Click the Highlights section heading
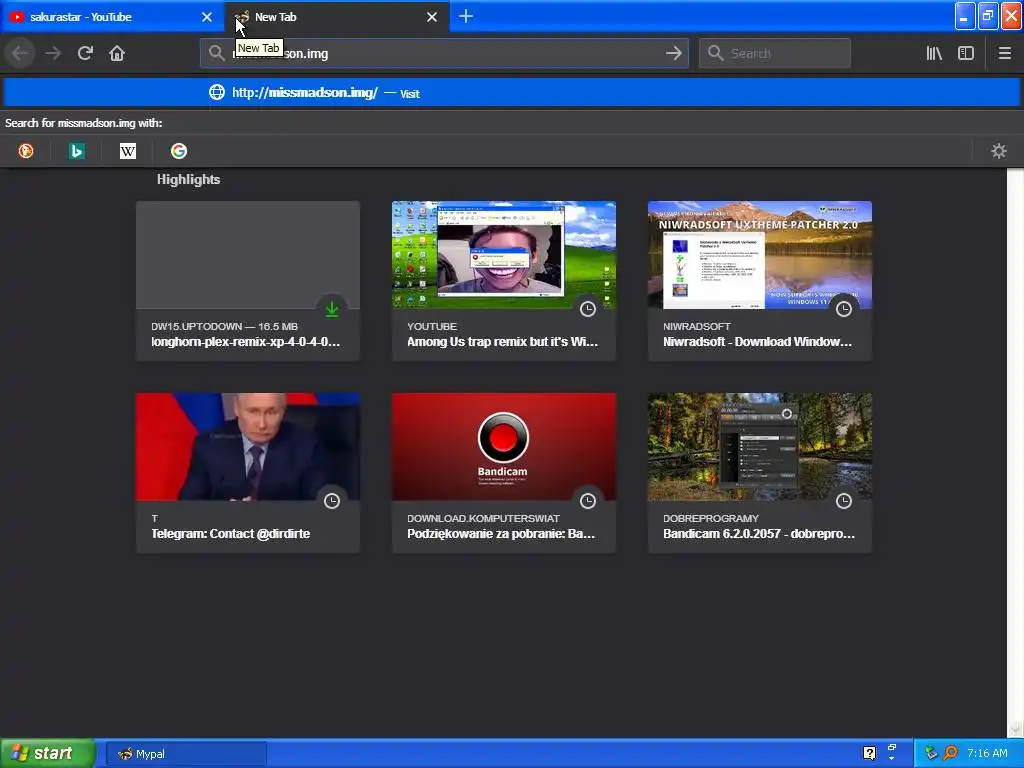The height and width of the screenshot is (768, 1024). tap(188, 180)
